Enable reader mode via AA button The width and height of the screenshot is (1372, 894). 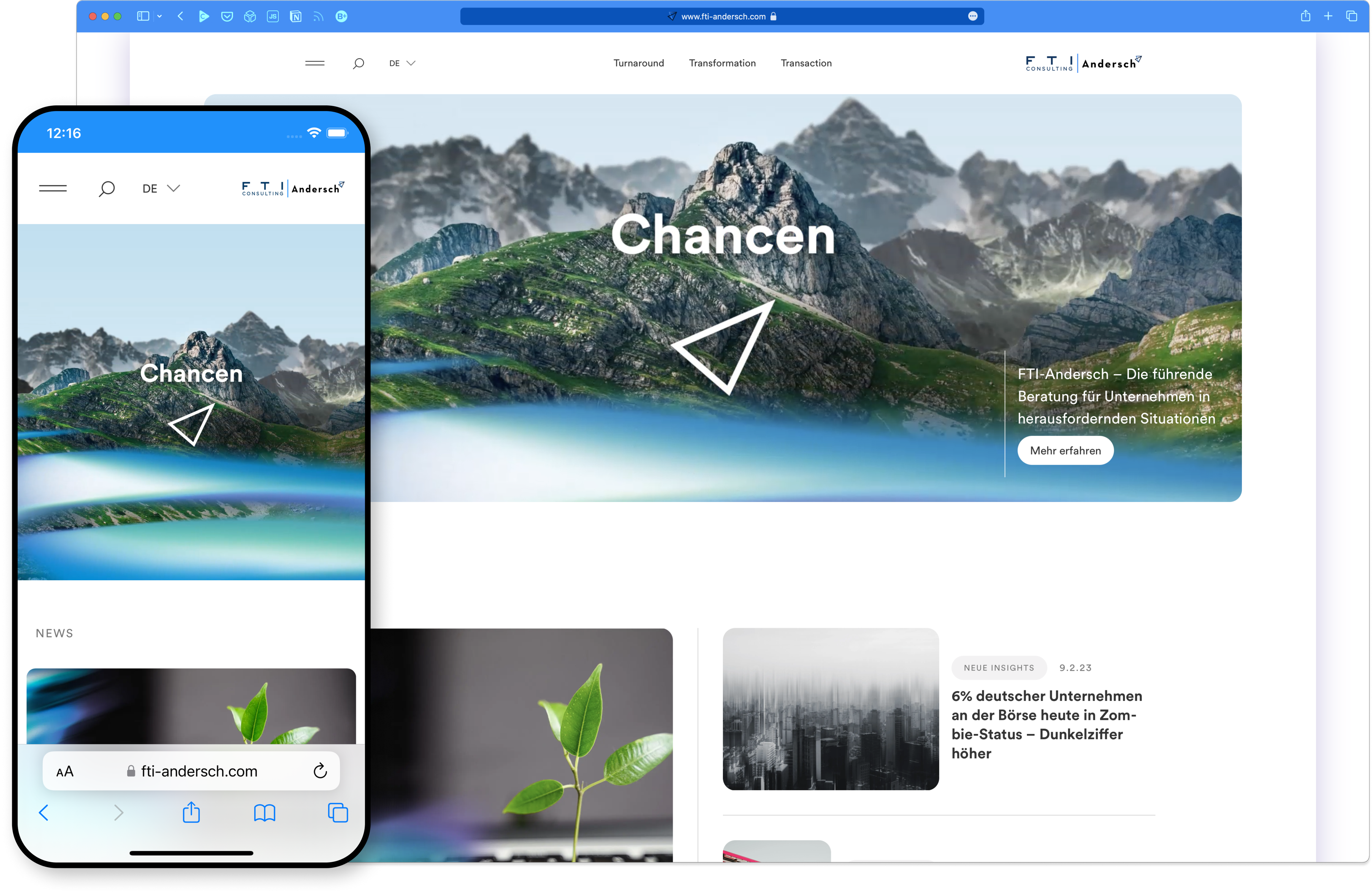coord(66,771)
